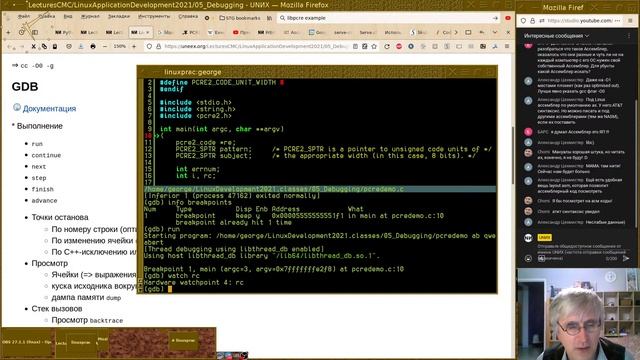
Task: Open the Вид menu
Action: click(x=68, y=16)
